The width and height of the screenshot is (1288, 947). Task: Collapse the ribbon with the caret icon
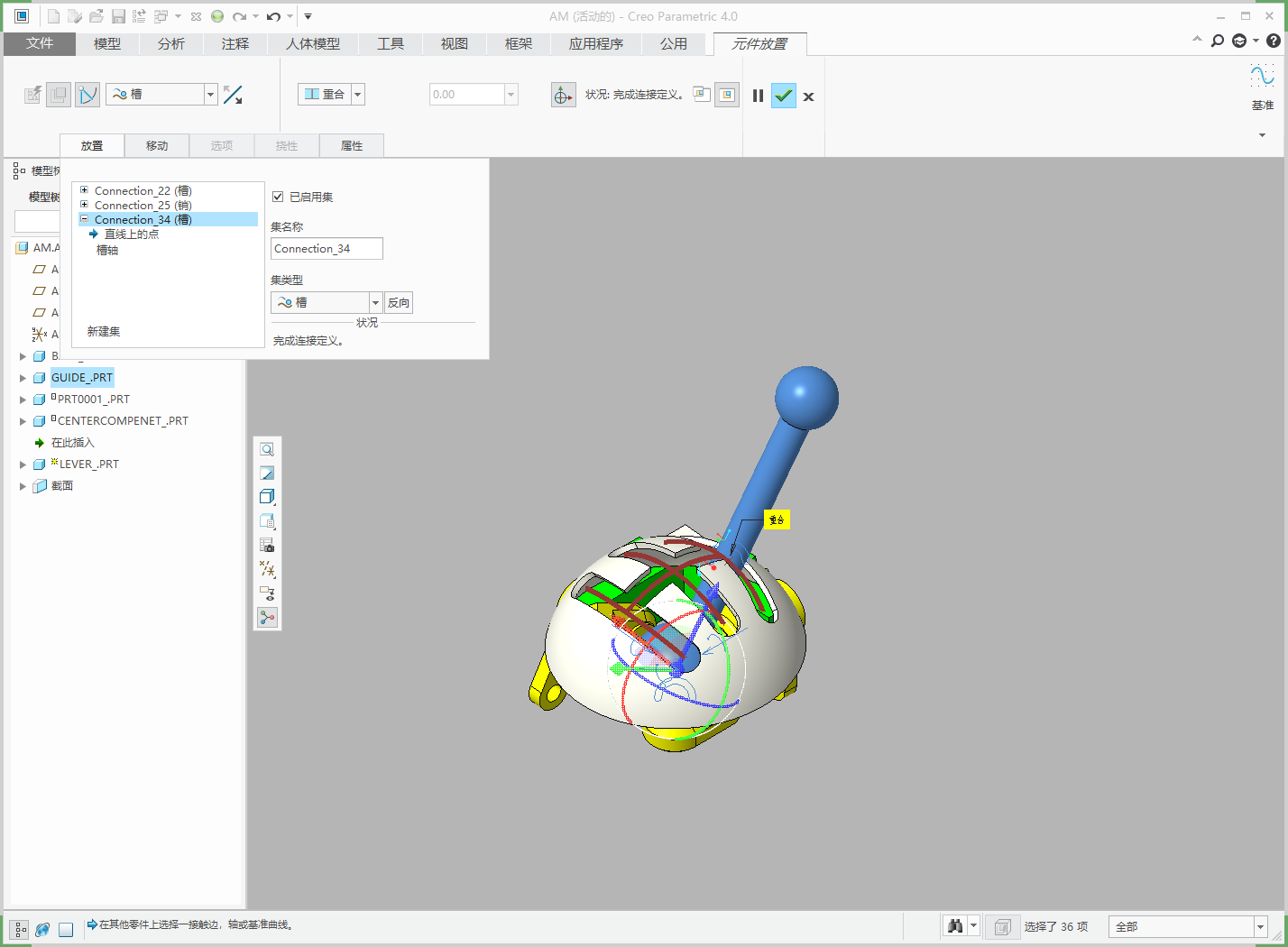[x=1197, y=40]
